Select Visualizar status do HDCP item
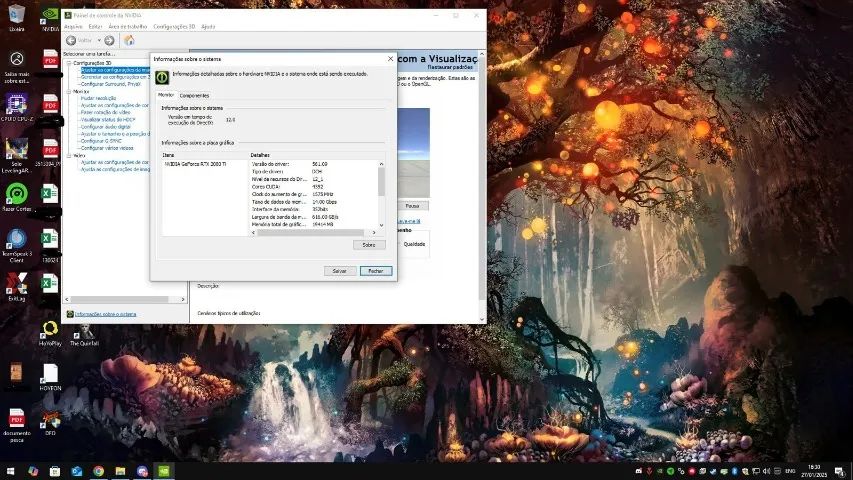 click(108, 120)
